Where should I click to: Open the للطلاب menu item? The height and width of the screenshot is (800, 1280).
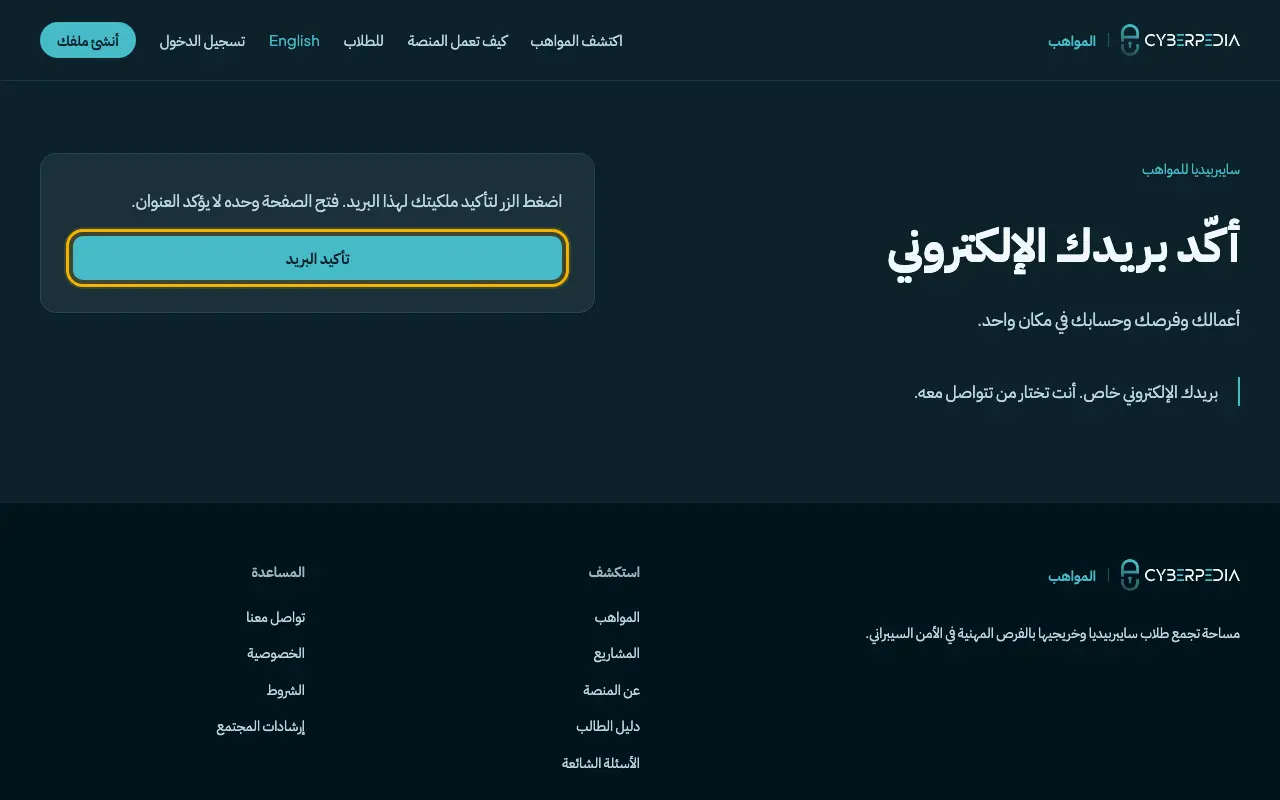[364, 41]
